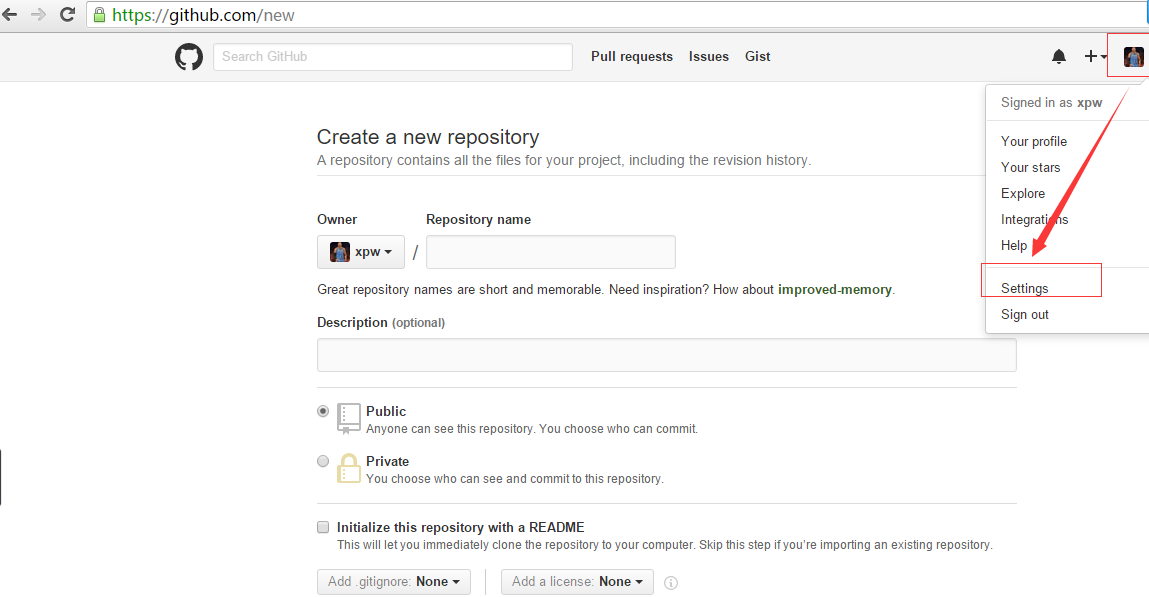The image size is (1149, 597).
Task: Open the plus create-new dropdown
Action: (x=1096, y=56)
